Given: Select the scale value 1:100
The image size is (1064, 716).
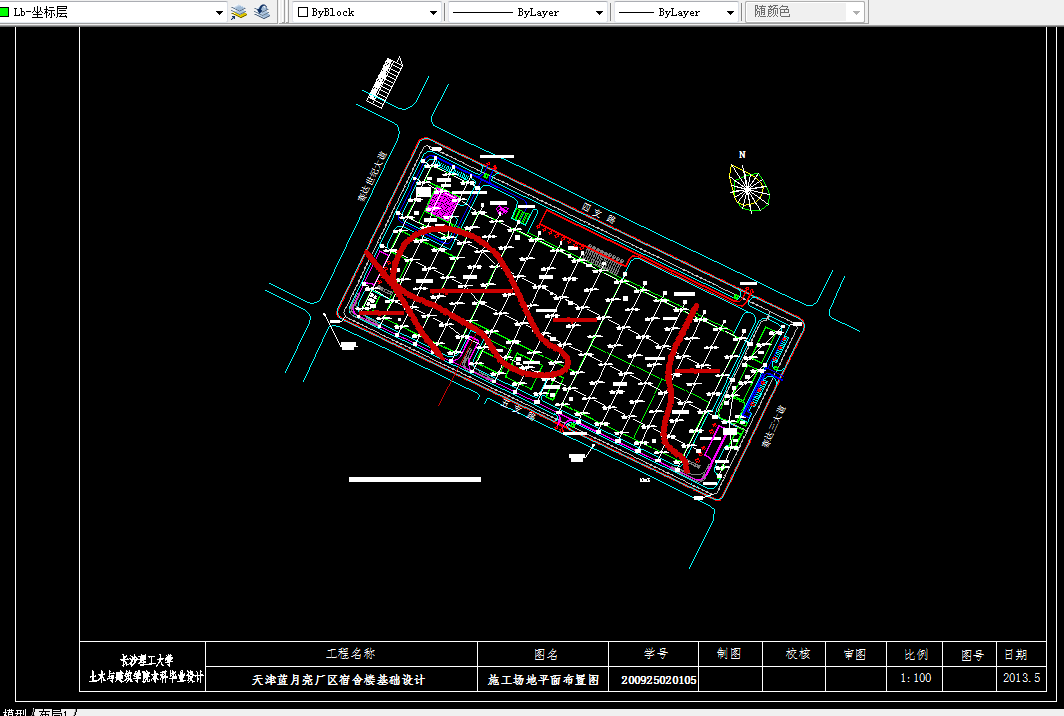Looking at the screenshot, I should [x=915, y=677].
